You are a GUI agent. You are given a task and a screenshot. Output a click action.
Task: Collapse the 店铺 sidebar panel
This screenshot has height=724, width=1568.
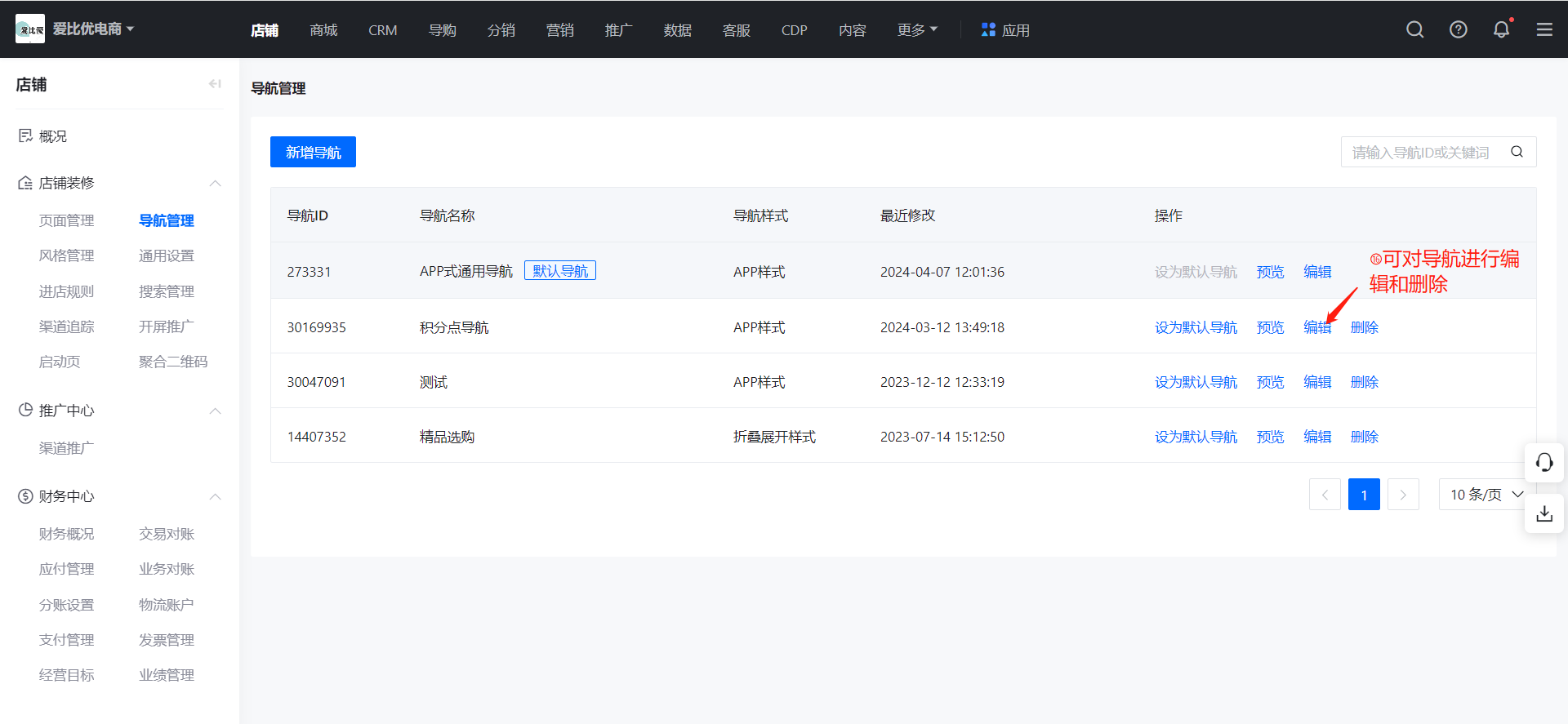(215, 83)
